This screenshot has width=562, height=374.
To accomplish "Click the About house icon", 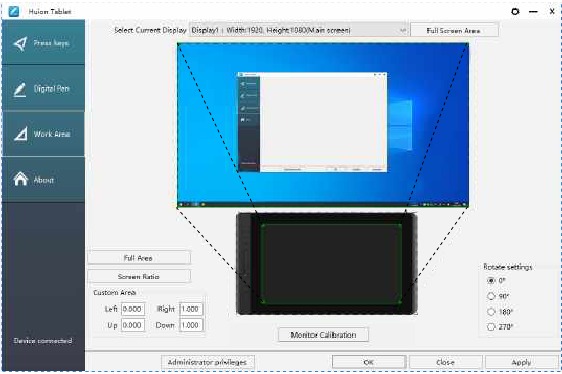I will [x=20, y=179].
